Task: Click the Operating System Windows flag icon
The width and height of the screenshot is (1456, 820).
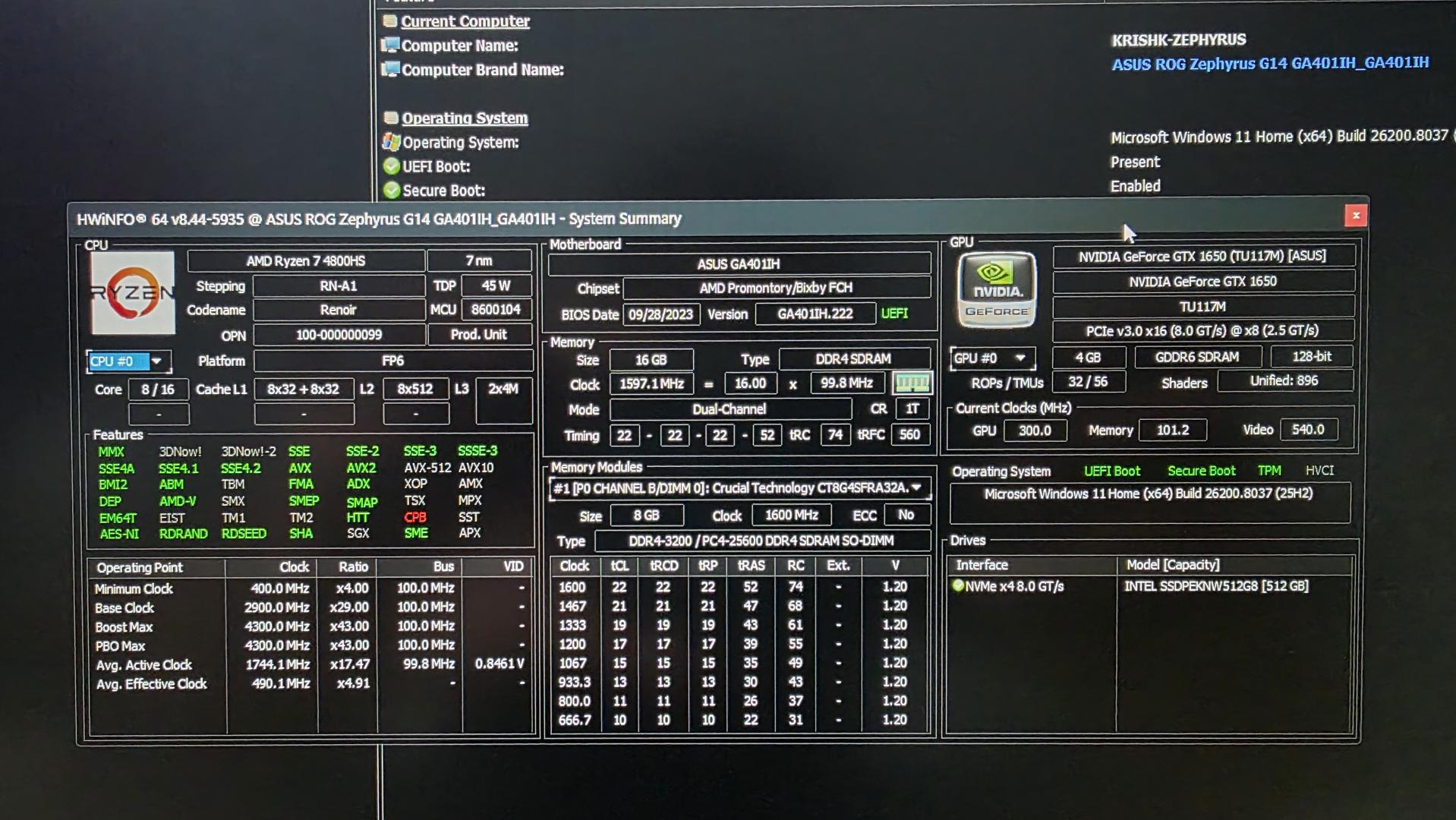Action: [391, 142]
